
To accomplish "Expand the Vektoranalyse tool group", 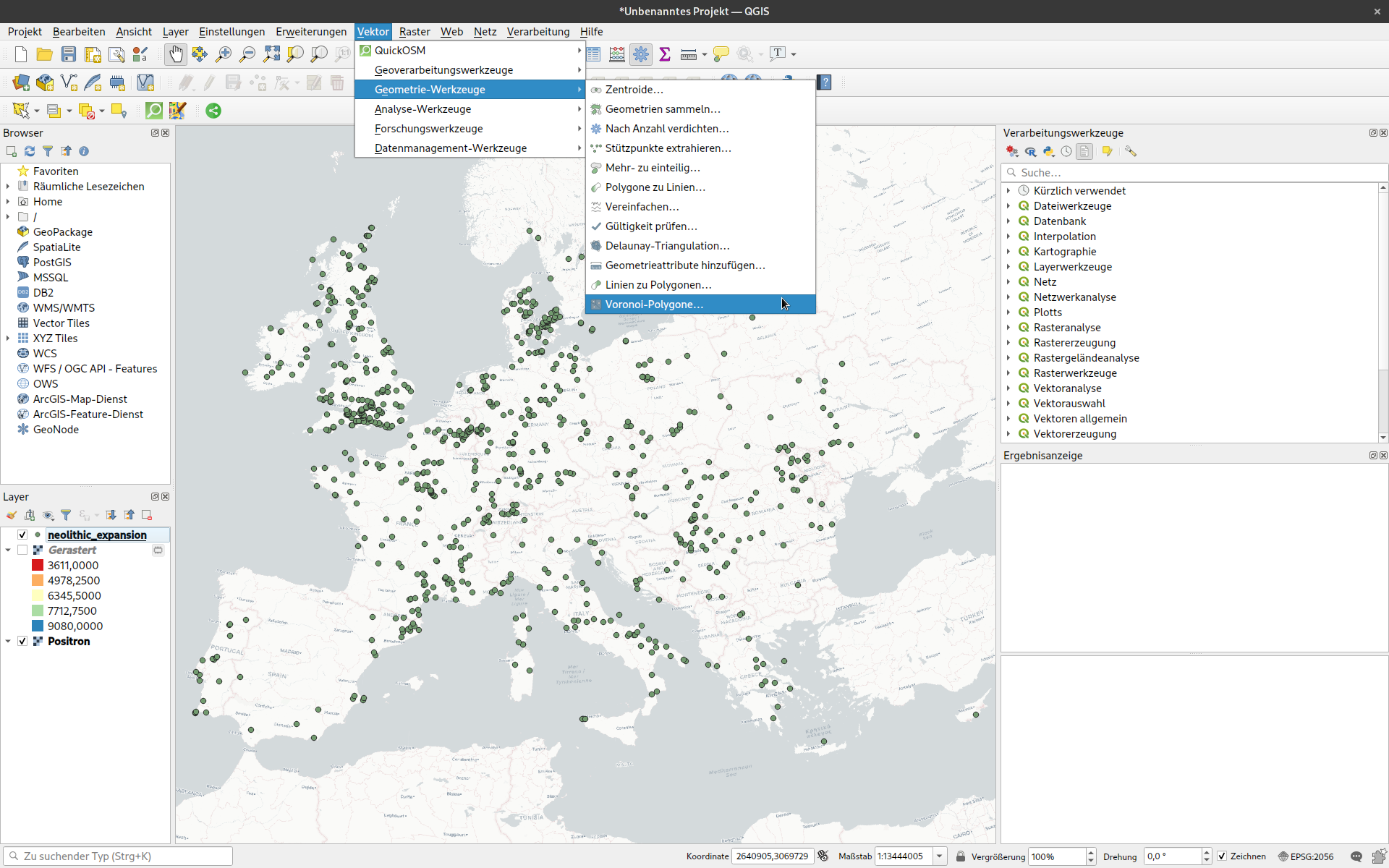I will tap(1008, 388).
